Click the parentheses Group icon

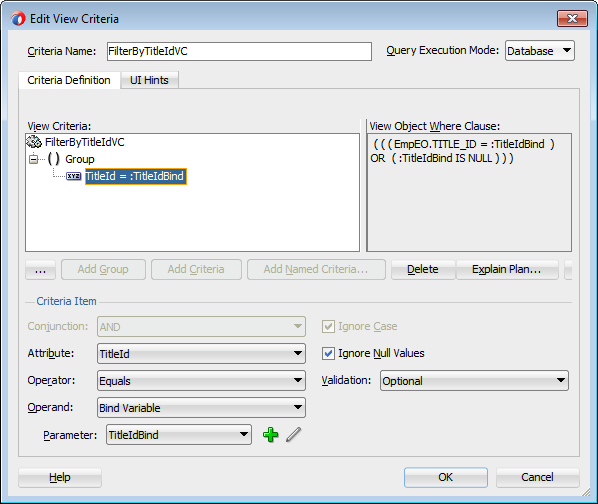tap(54, 159)
